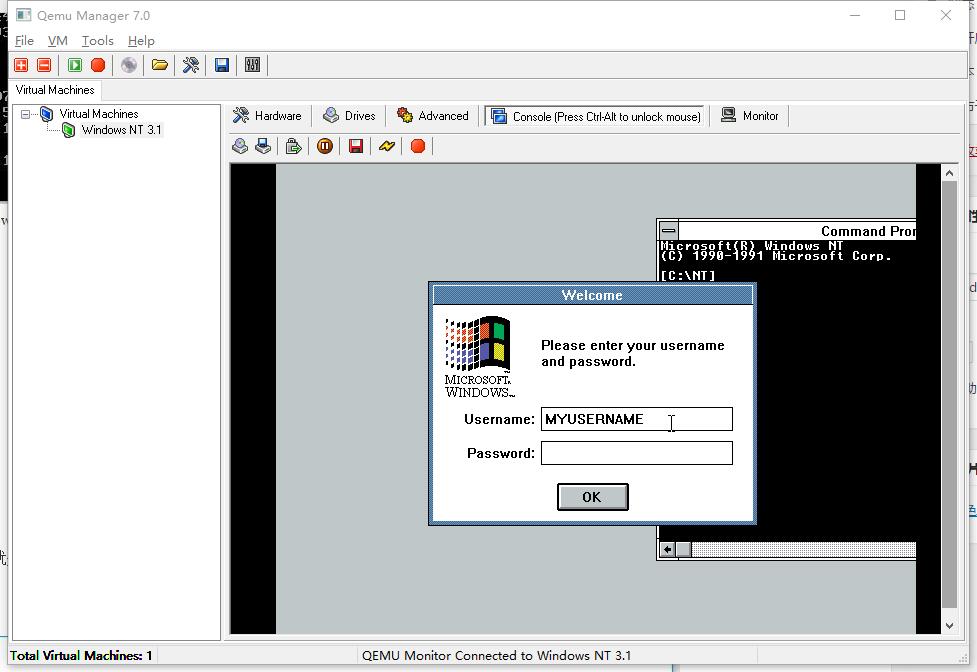This screenshot has height=672, width=977.
Task: Switch to the Console tab
Action: tap(595, 116)
